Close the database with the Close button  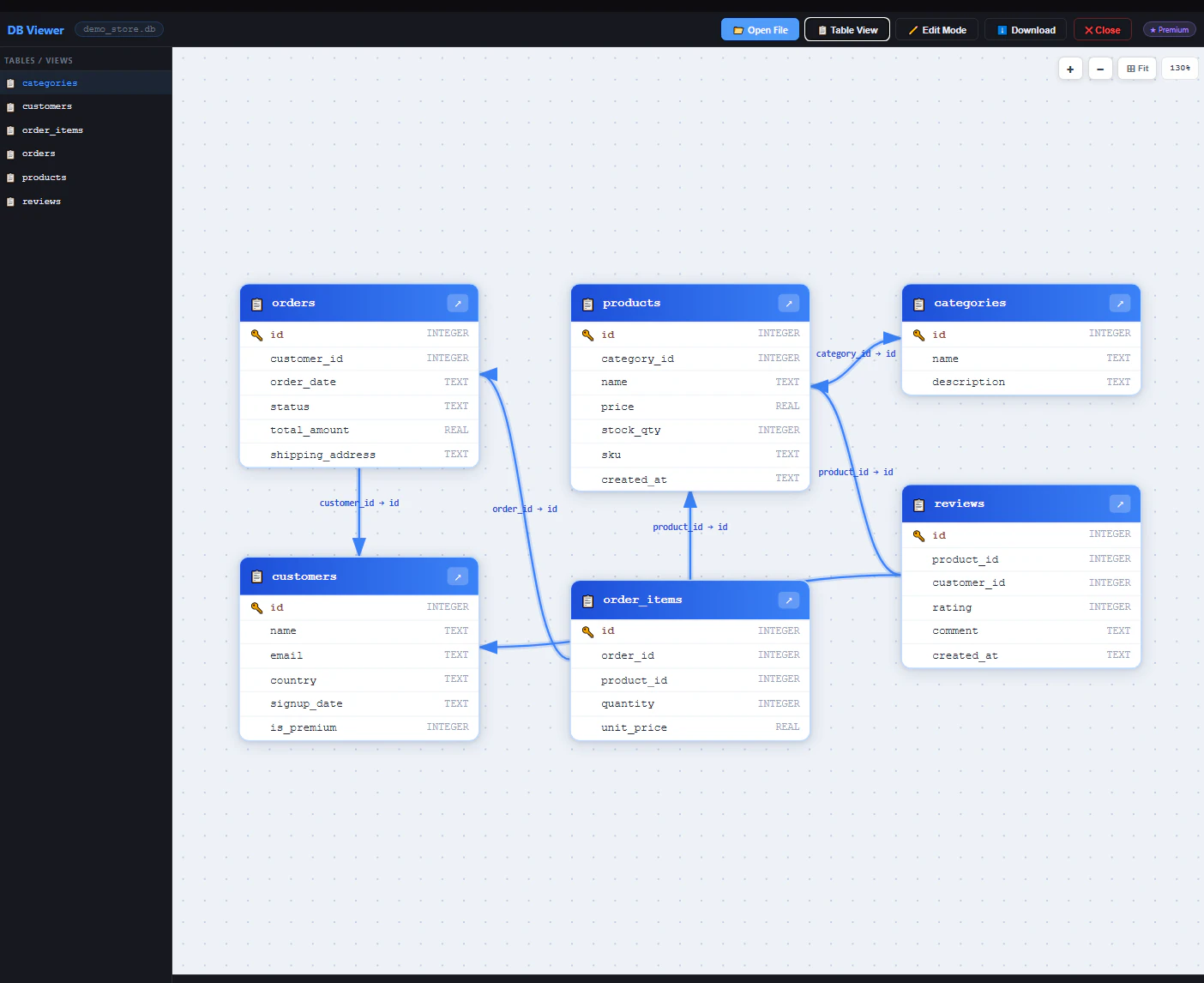[x=1102, y=28]
